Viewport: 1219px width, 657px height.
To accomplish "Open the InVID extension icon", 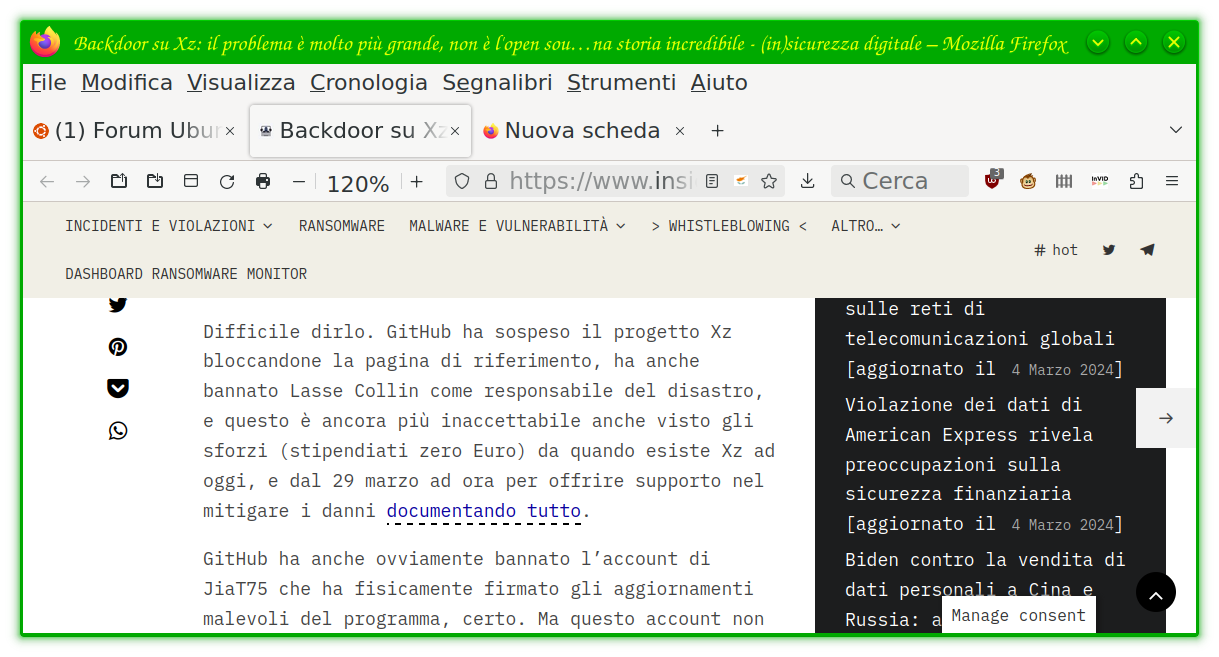I will coord(1100,181).
